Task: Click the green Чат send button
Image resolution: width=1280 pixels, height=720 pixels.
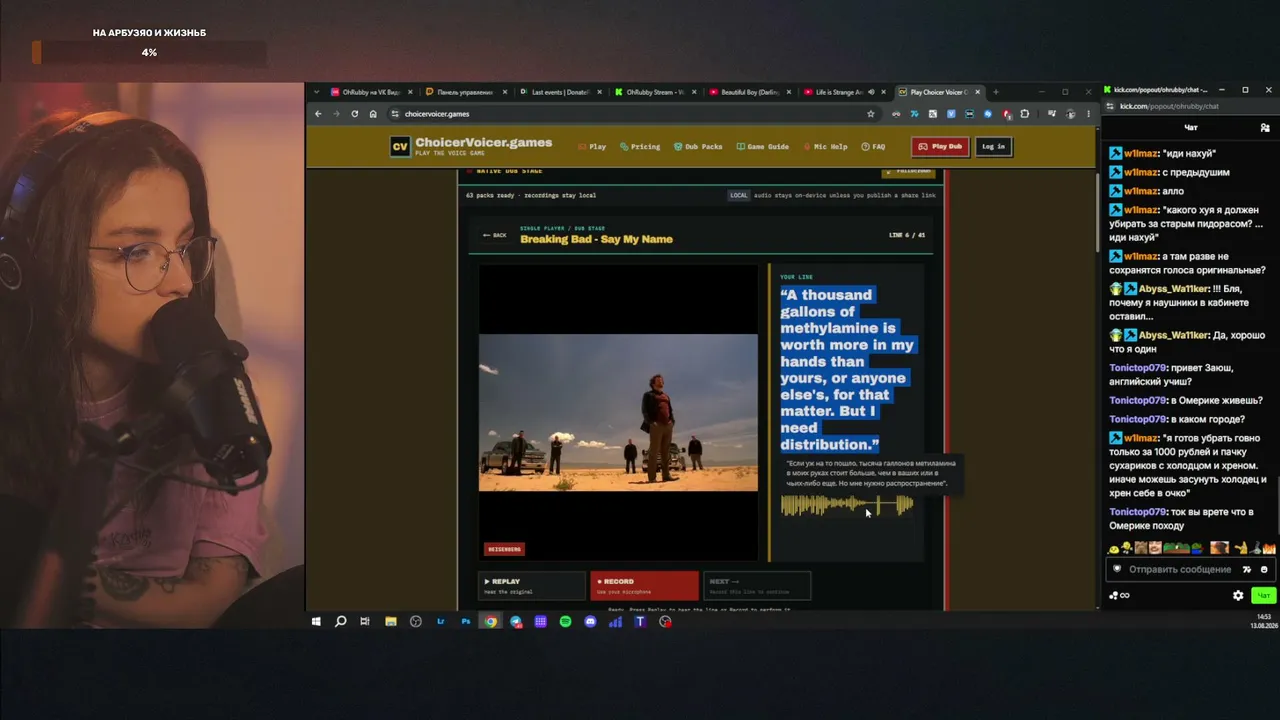Action: (x=1263, y=595)
